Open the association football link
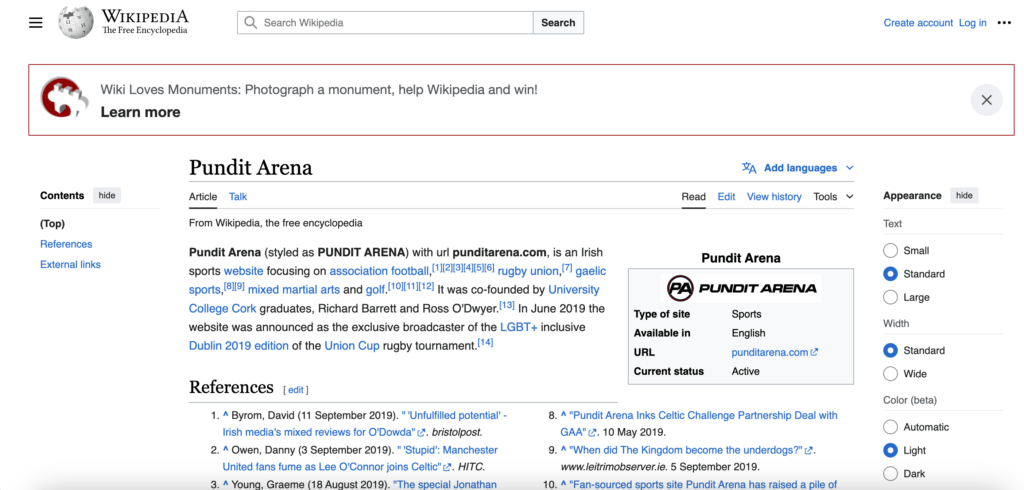This screenshot has height=490, width=1024. click(x=380, y=271)
